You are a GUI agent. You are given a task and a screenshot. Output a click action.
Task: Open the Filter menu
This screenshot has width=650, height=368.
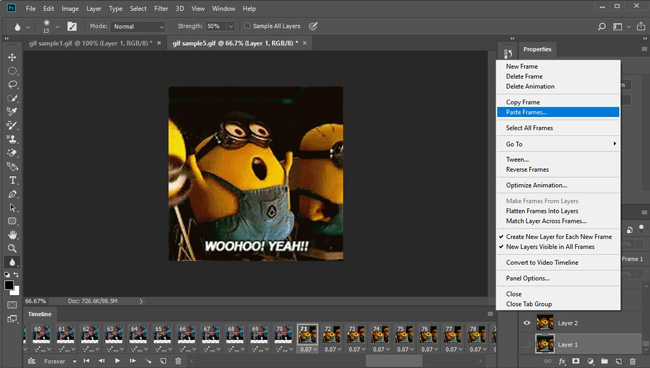(x=161, y=8)
